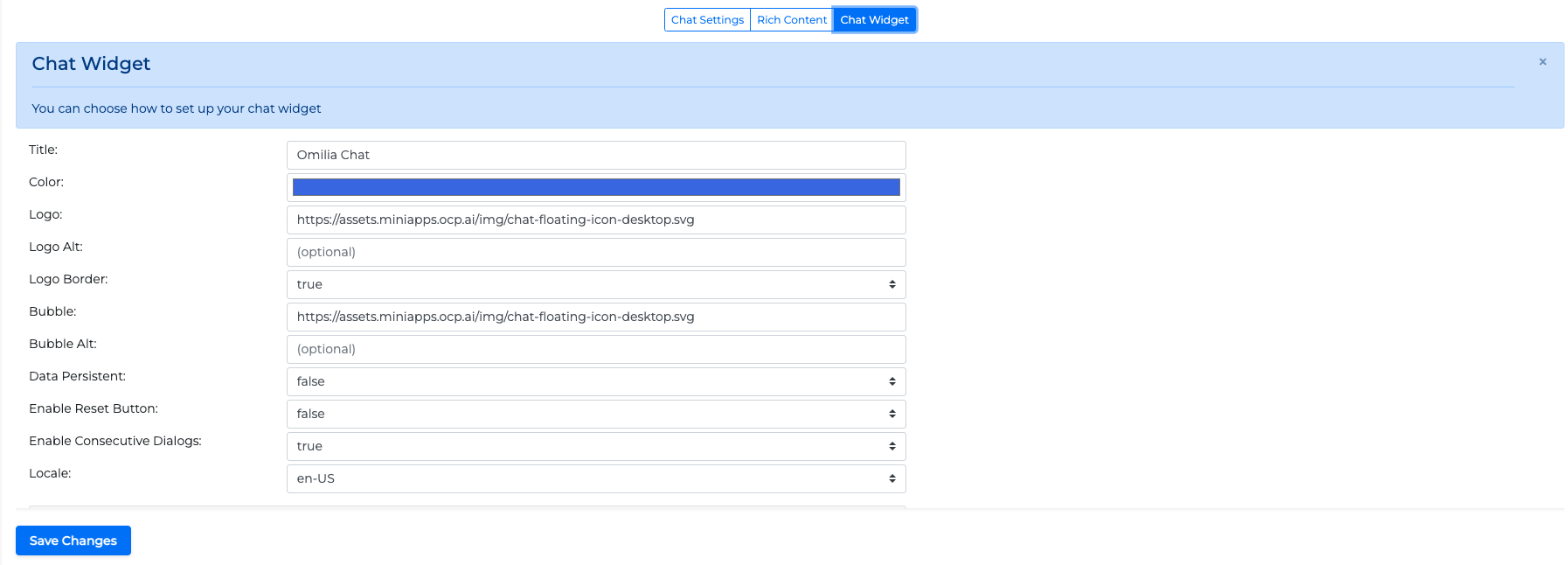
Task: Click the Bubble URL input field
Action: (x=595, y=317)
